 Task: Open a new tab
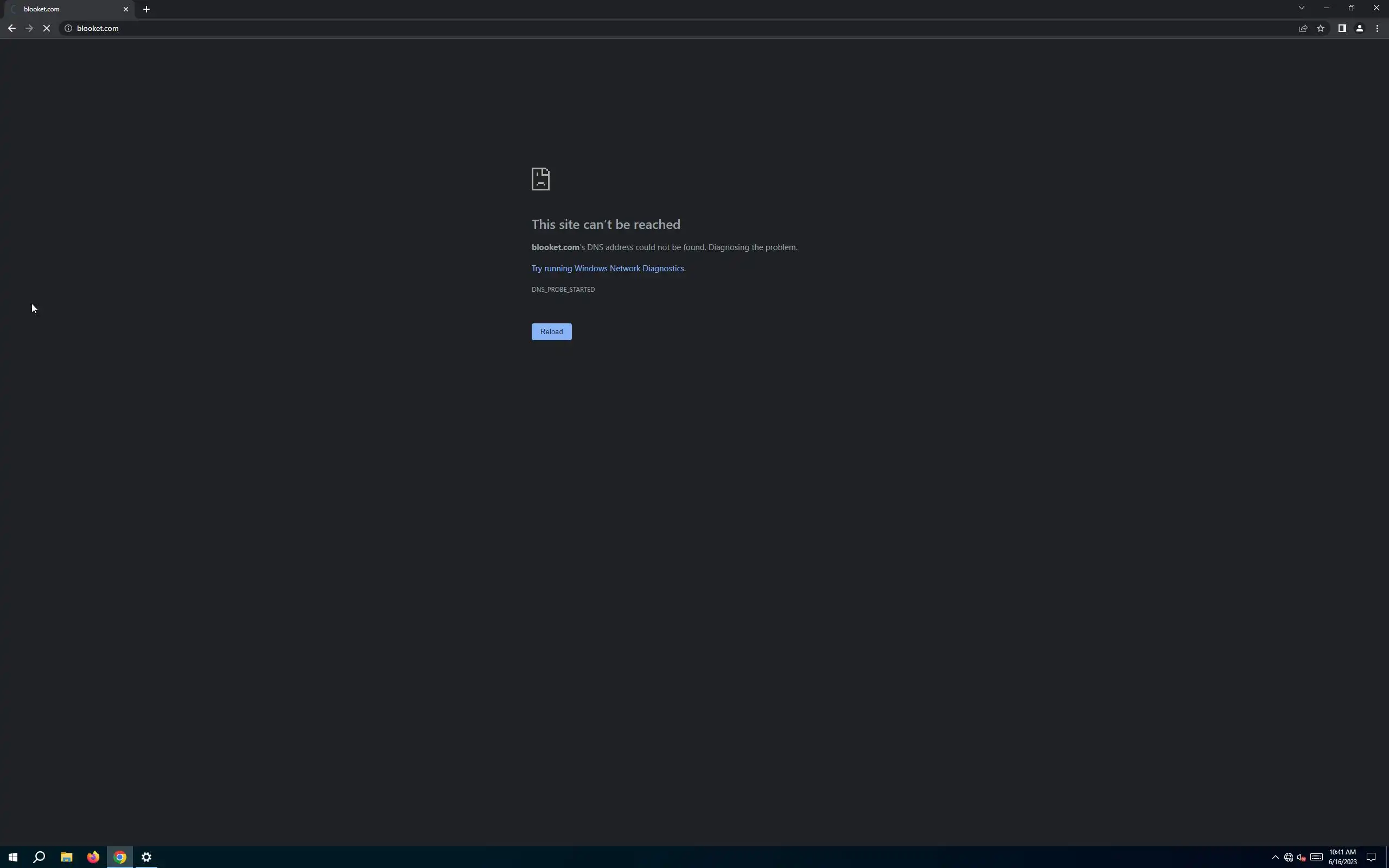pos(146,9)
